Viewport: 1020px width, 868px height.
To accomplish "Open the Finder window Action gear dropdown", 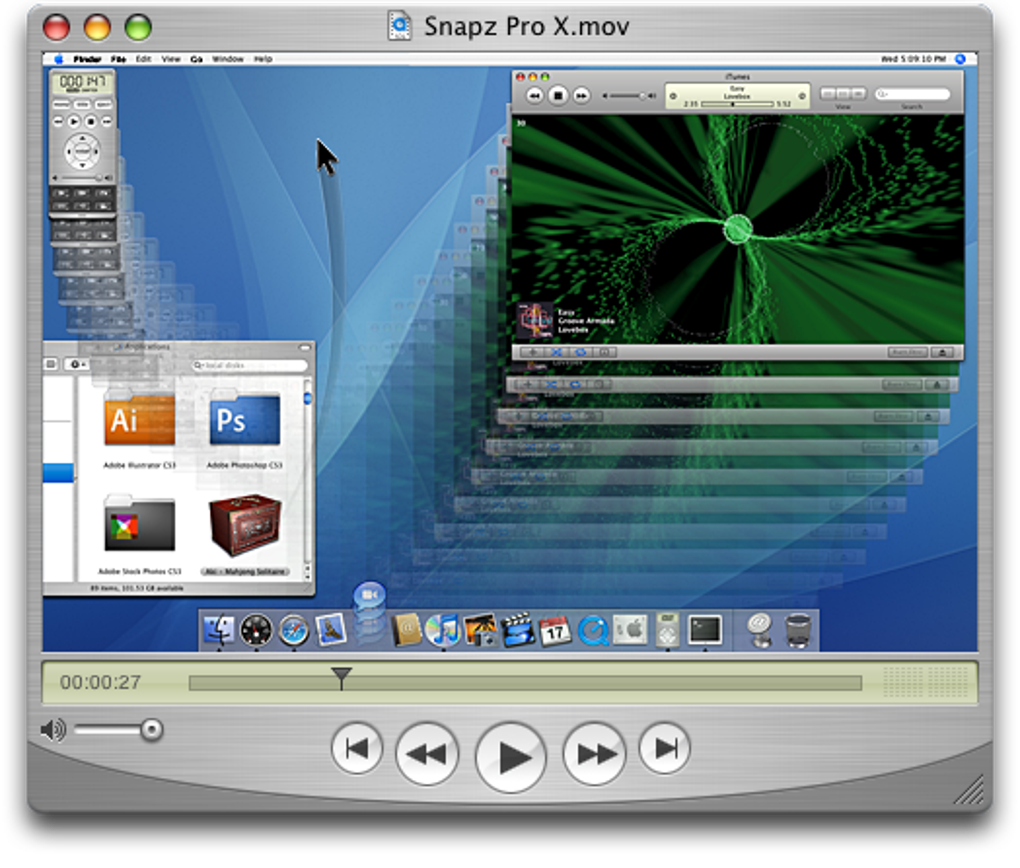I will [77, 364].
